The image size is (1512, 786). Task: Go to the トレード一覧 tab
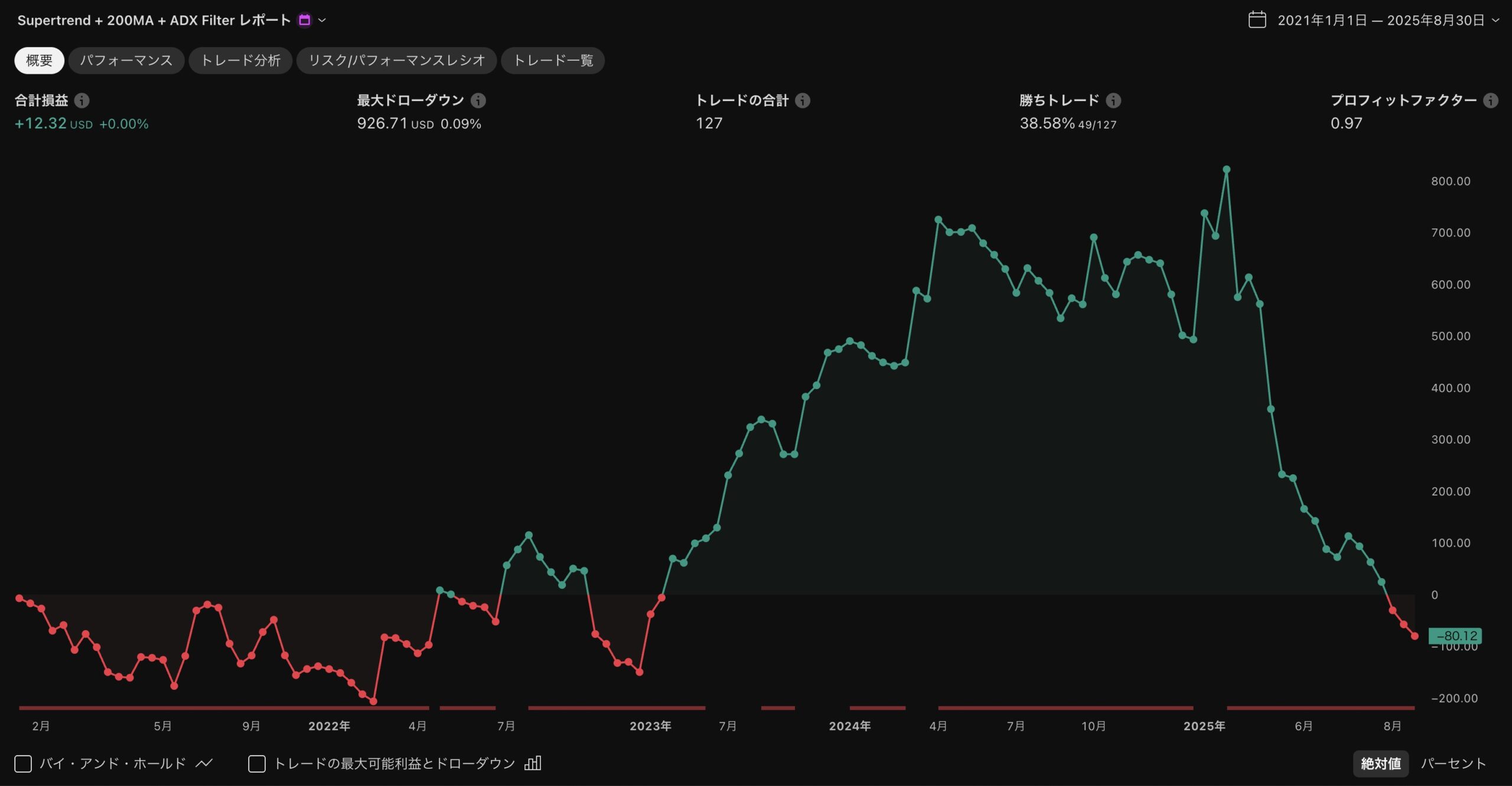click(553, 60)
